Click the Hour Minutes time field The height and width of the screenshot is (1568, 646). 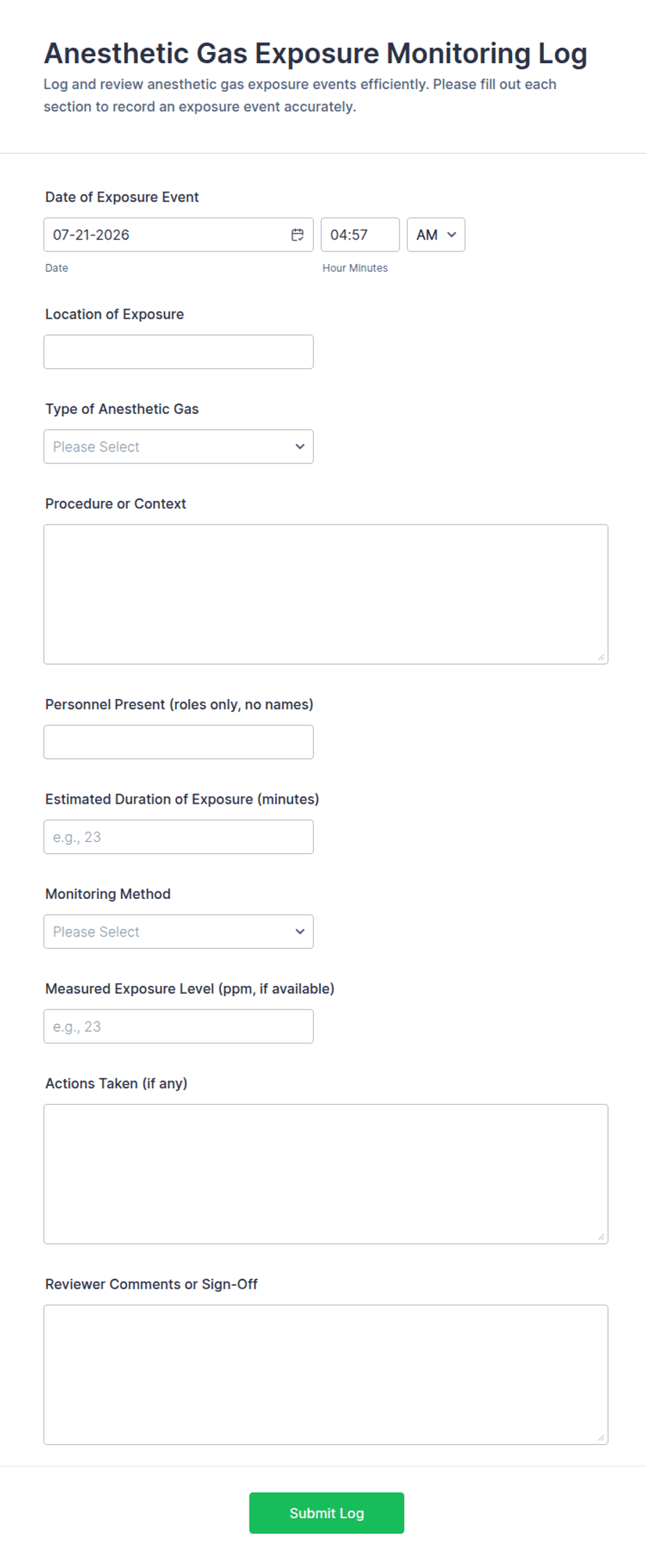coord(361,235)
